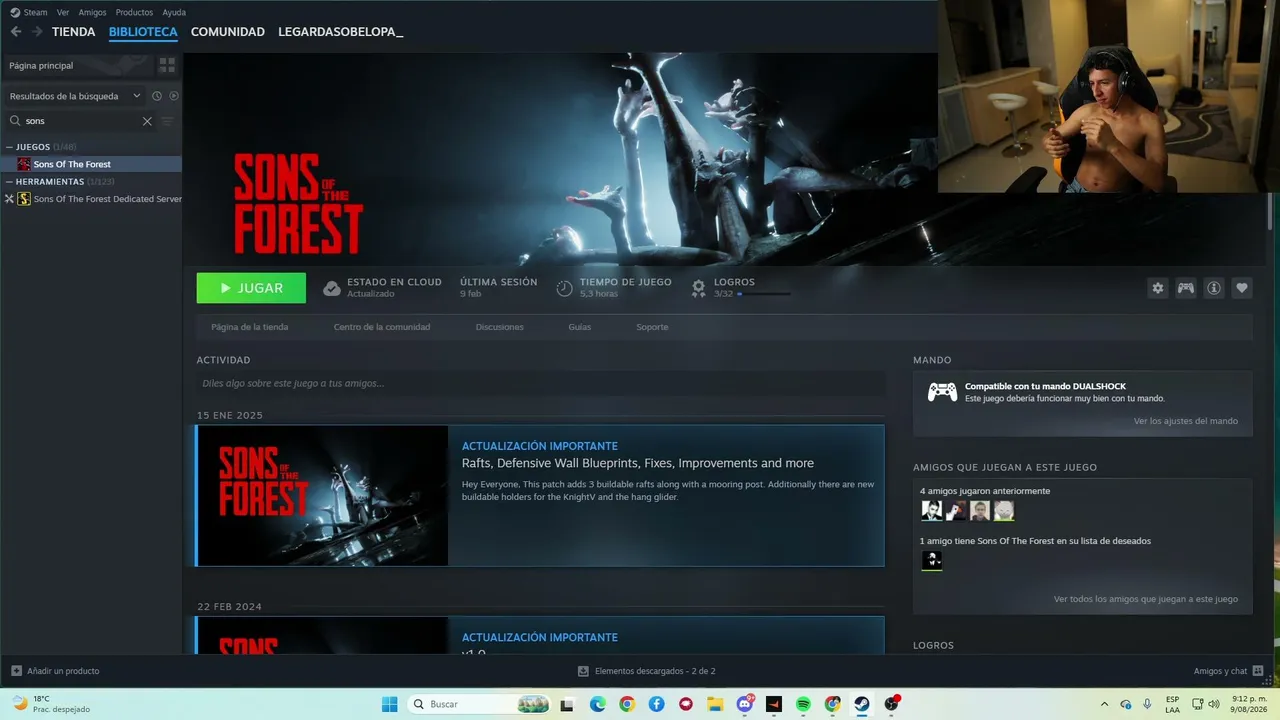
Task: Click the add product plus icon
Action: (16, 671)
